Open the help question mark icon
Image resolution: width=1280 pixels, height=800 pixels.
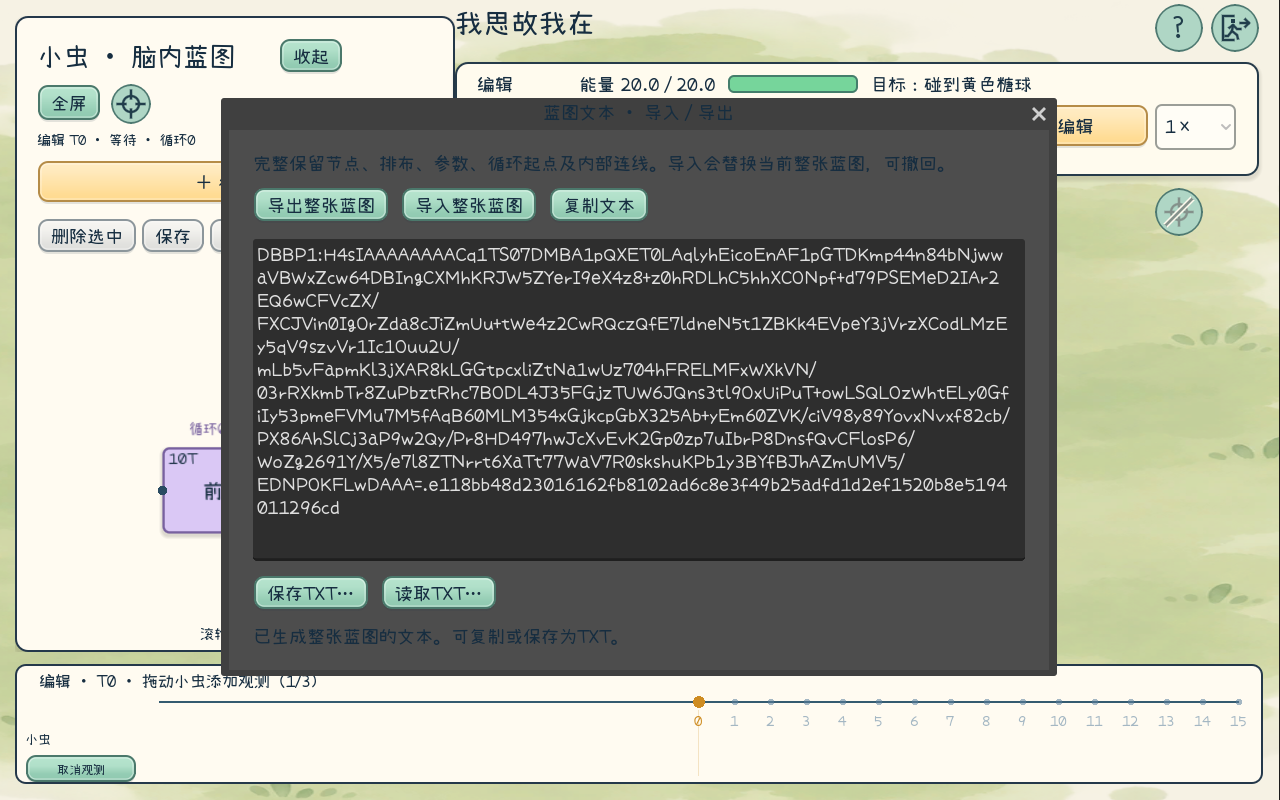coord(1179,28)
